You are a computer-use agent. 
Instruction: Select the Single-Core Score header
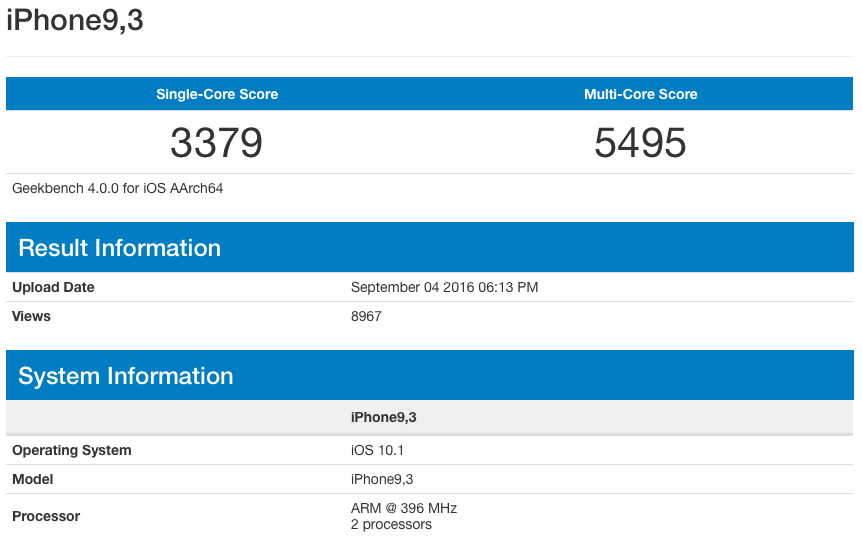(217, 94)
